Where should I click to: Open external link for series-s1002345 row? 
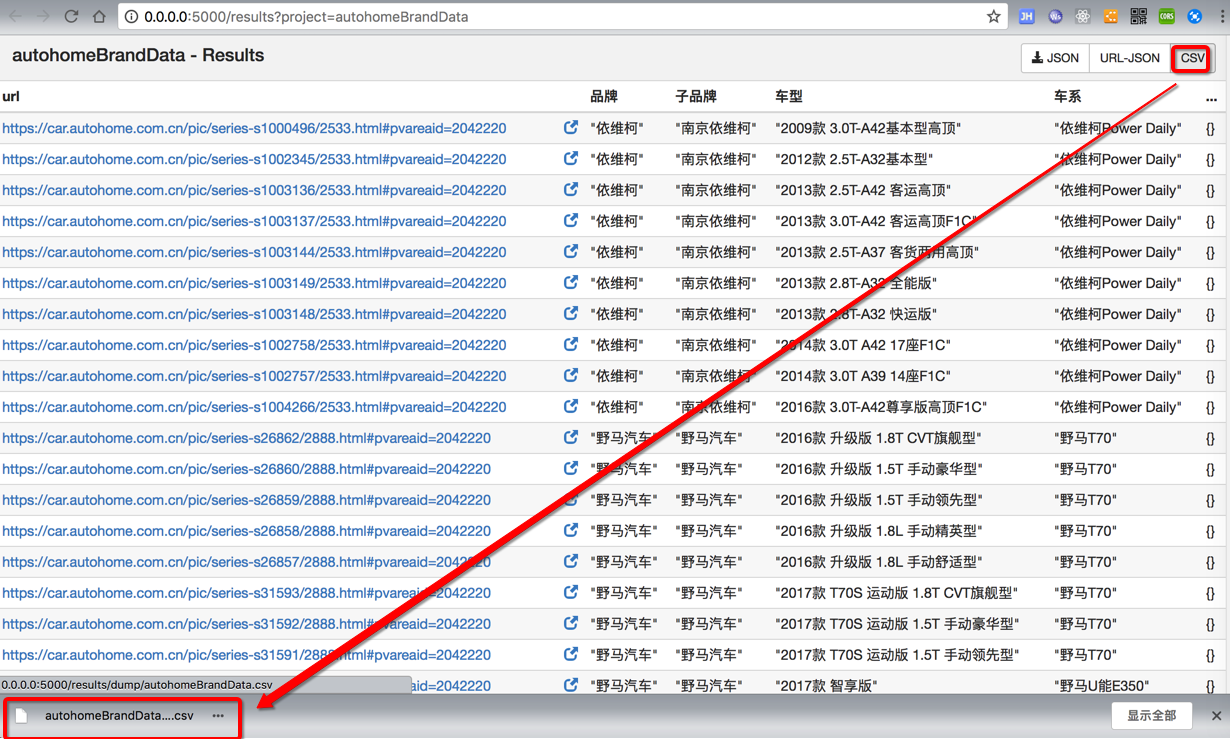pos(571,159)
